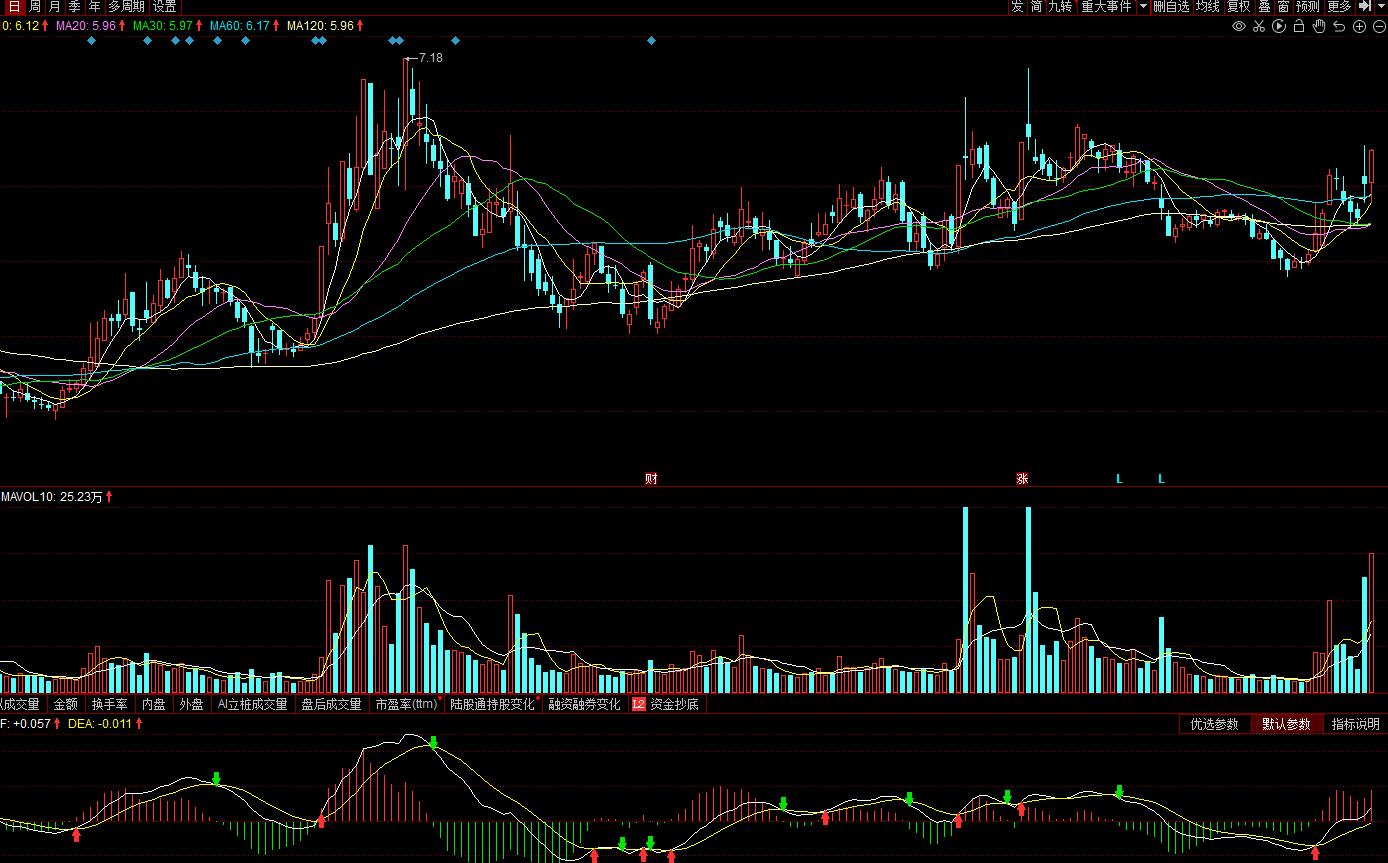Image resolution: width=1388 pixels, height=863 pixels.
Task: Select the scissors cut tool icon
Action: point(1259,26)
